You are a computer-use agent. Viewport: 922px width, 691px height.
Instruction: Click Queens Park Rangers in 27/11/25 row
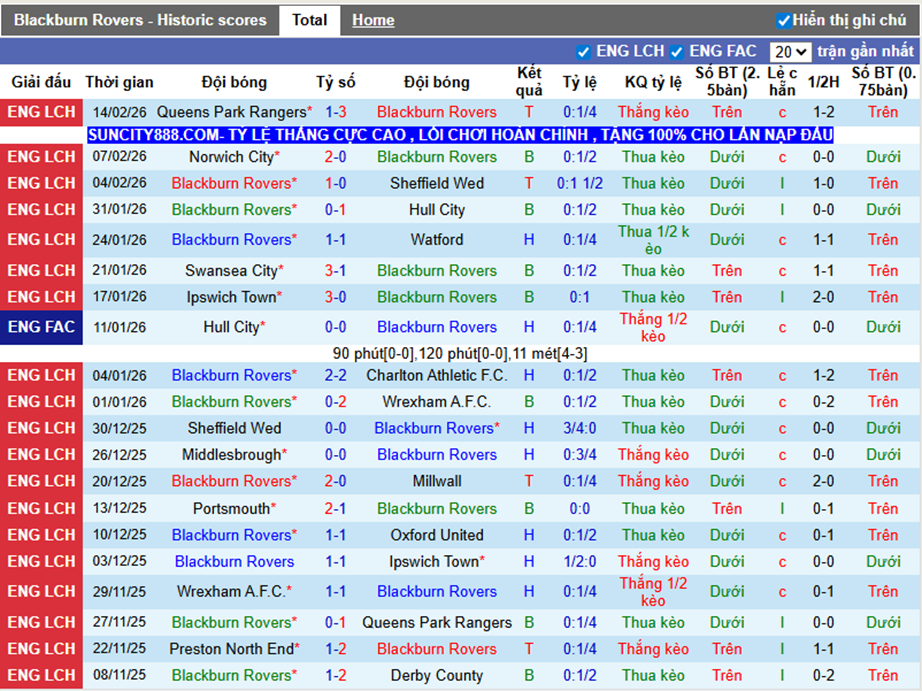(437, 622)
